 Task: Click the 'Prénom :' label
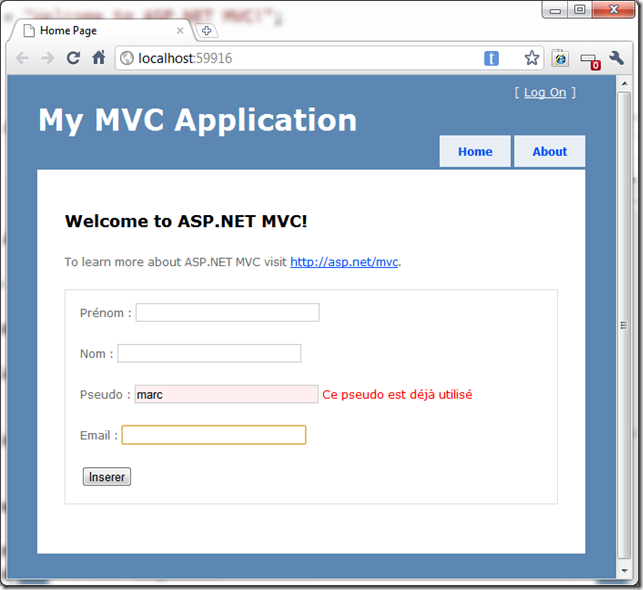pyautogui.click(x=106, y=313)
